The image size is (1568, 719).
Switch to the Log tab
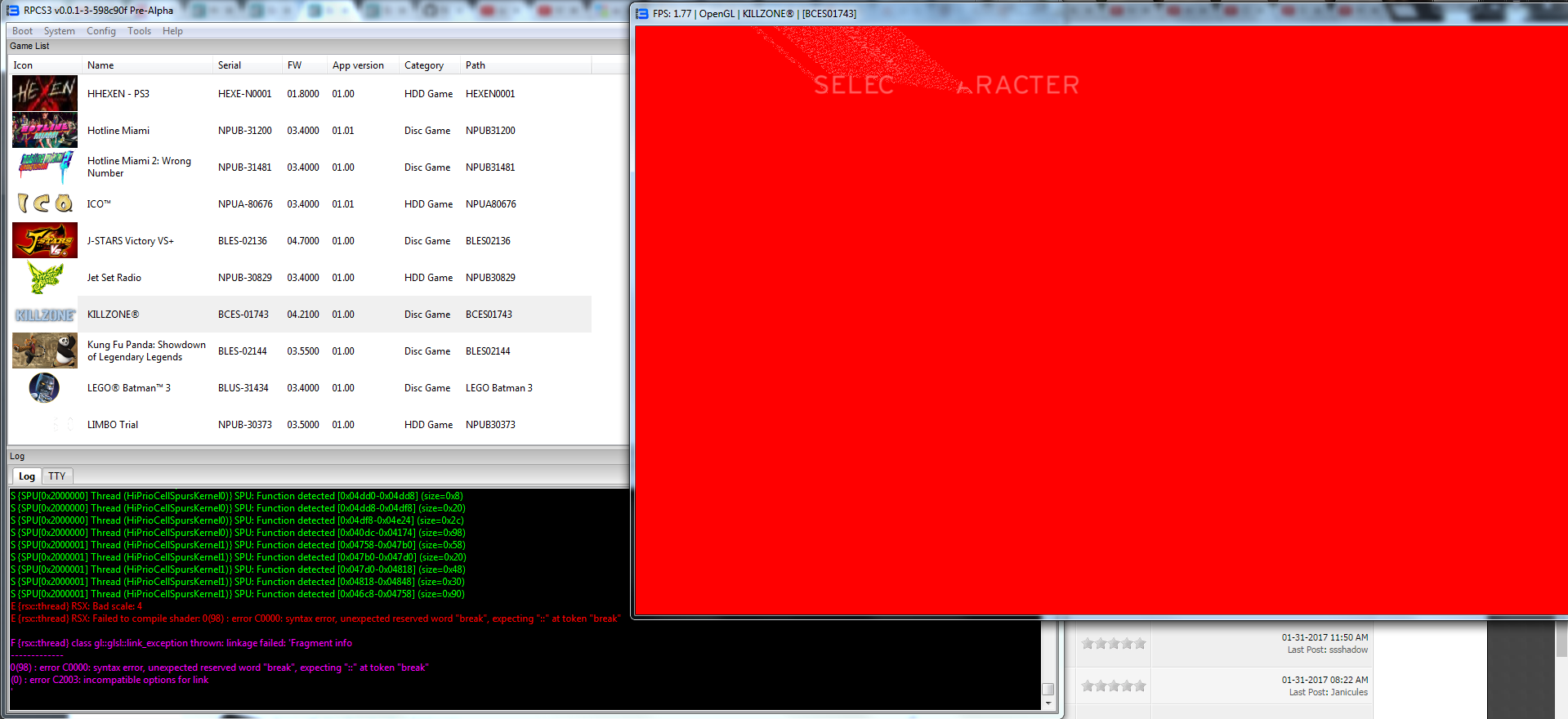tap(27, 476)
